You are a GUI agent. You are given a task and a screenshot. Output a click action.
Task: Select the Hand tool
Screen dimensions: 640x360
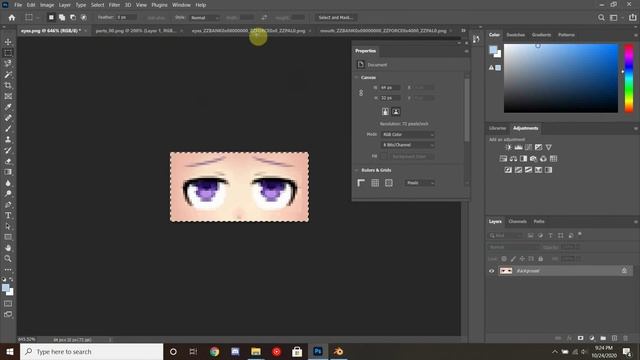pos(8,248)
